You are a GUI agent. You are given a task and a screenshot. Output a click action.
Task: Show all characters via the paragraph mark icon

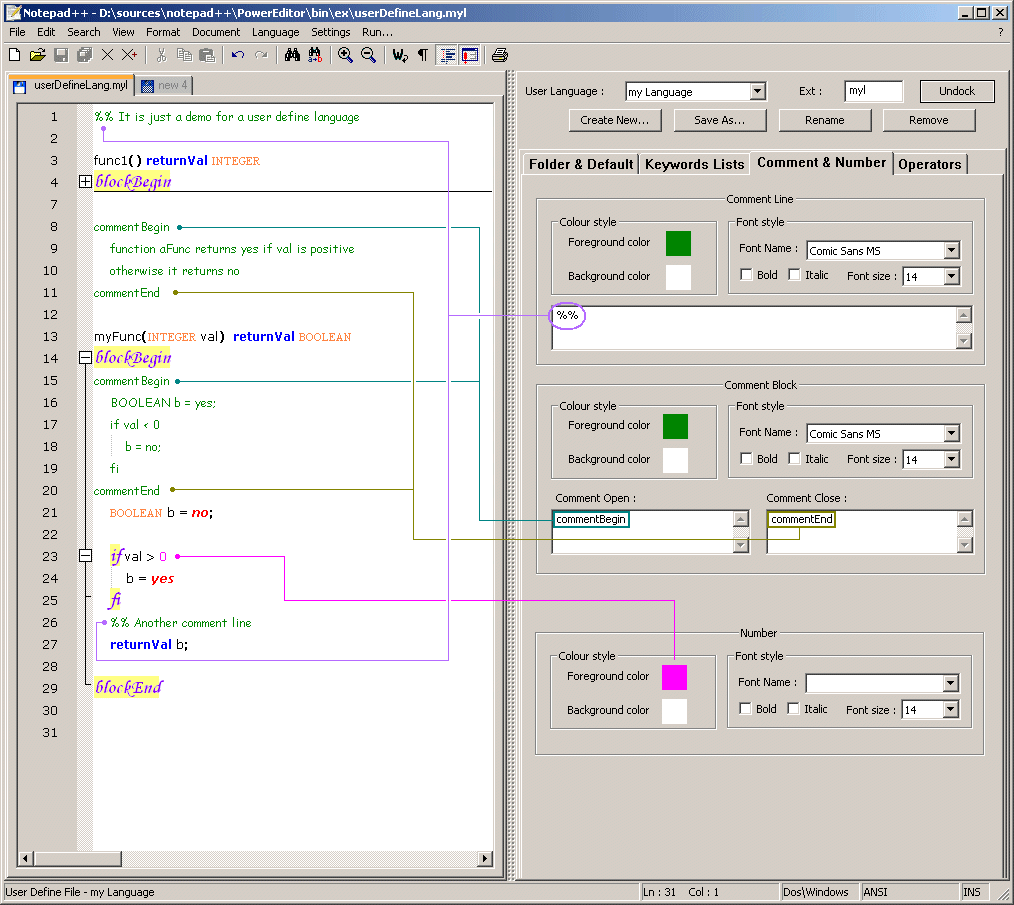click(422, 55)
